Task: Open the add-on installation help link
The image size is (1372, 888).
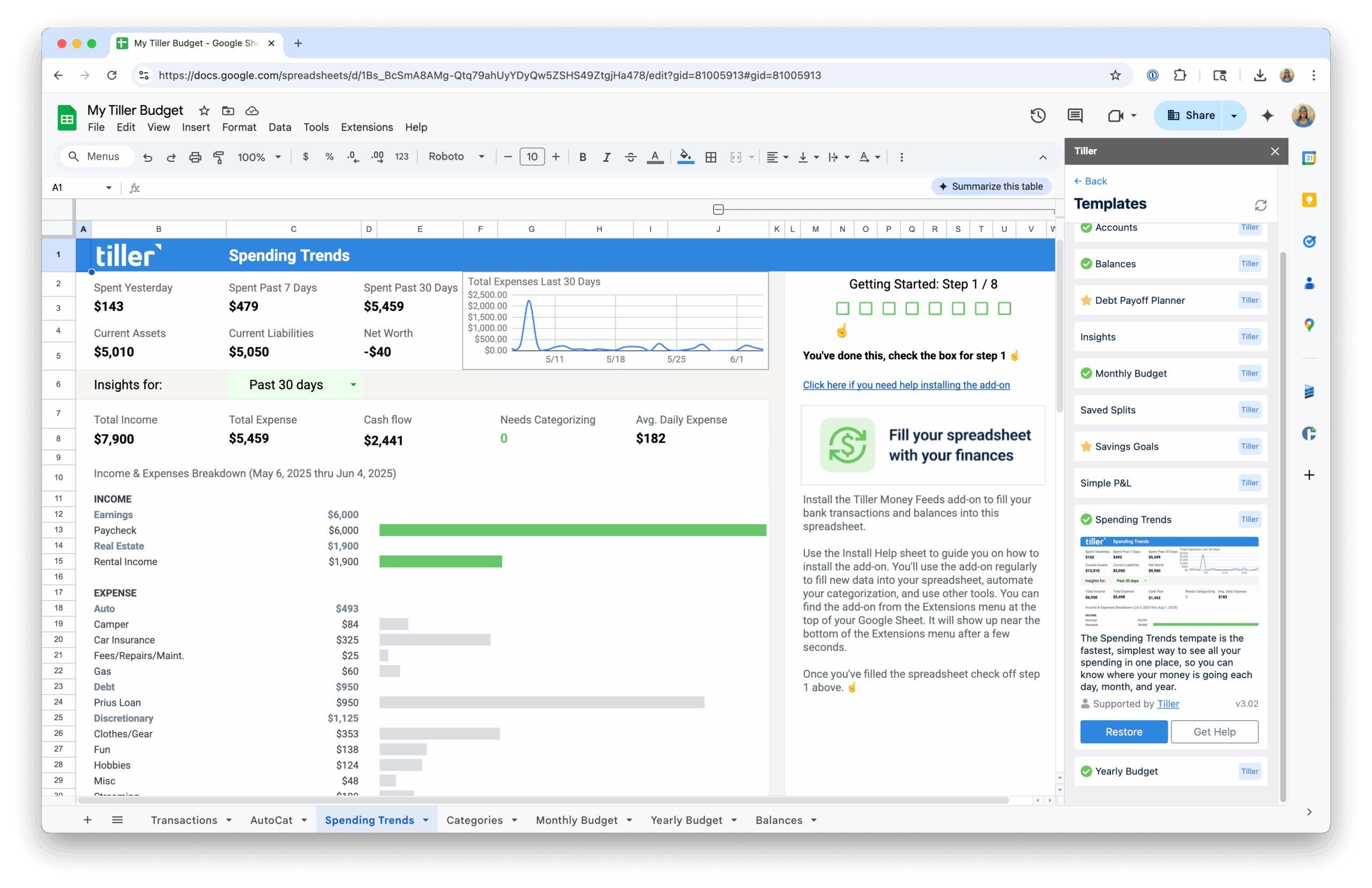Action: tap(906, 385)
